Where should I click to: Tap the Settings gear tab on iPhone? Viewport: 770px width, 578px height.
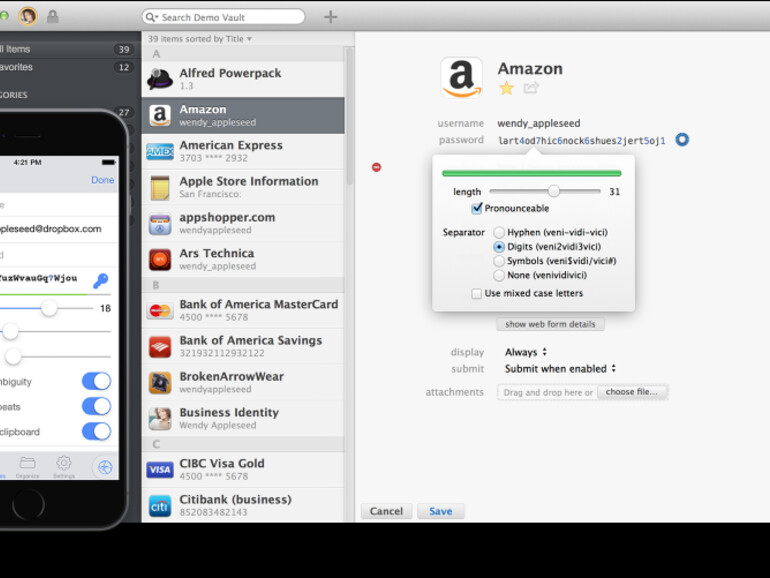63,467
